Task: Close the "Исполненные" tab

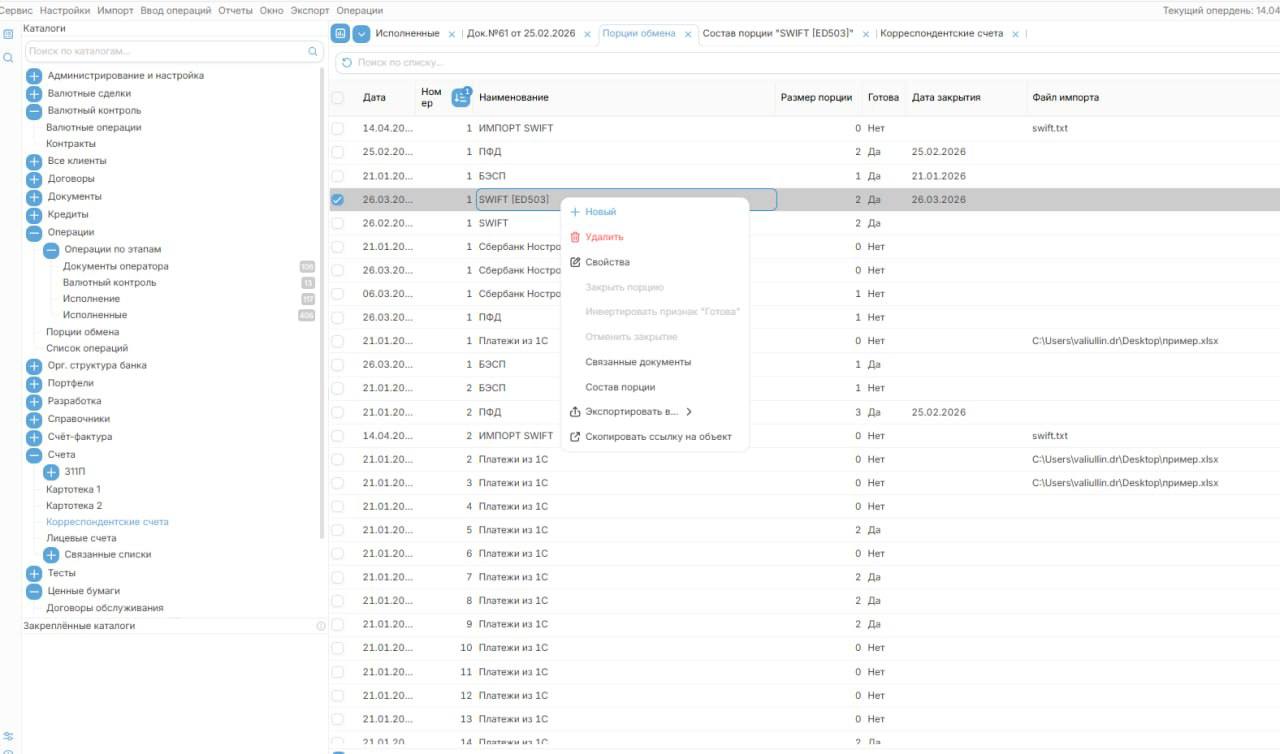Action: pyautogui.click(x=452, y=34)
